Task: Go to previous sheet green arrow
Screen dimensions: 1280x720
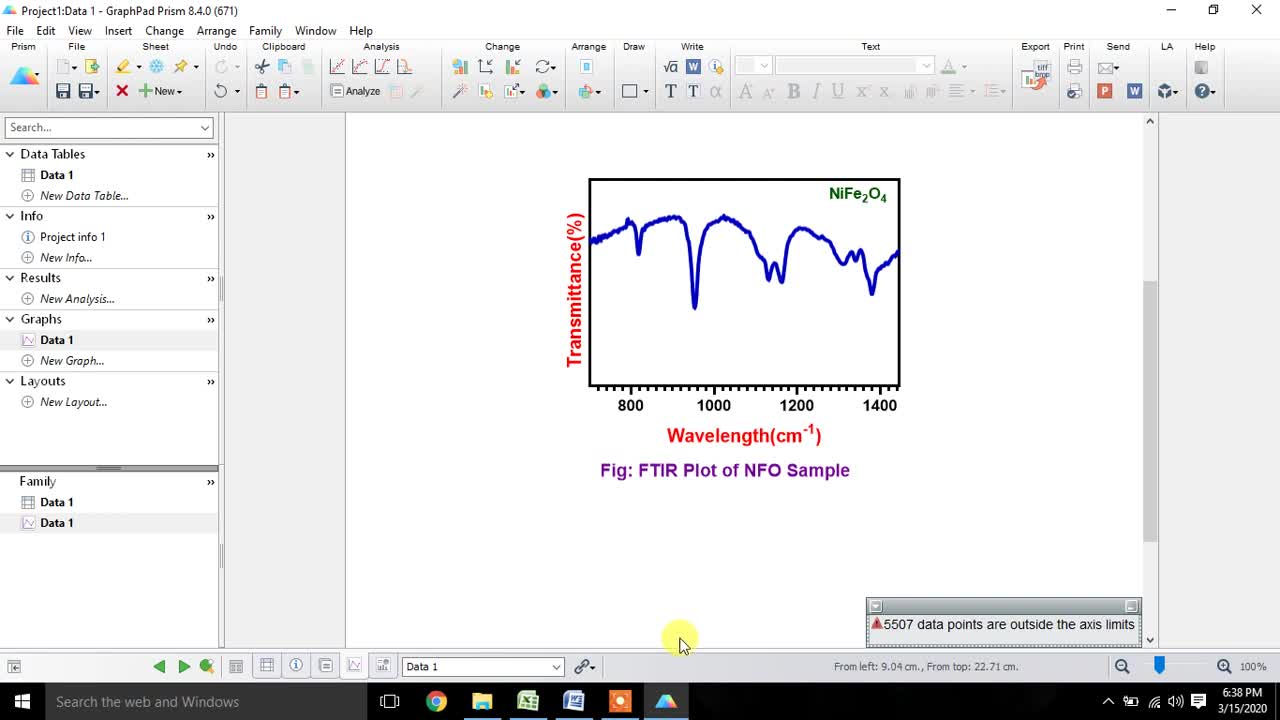Action: tap(159, 666)
